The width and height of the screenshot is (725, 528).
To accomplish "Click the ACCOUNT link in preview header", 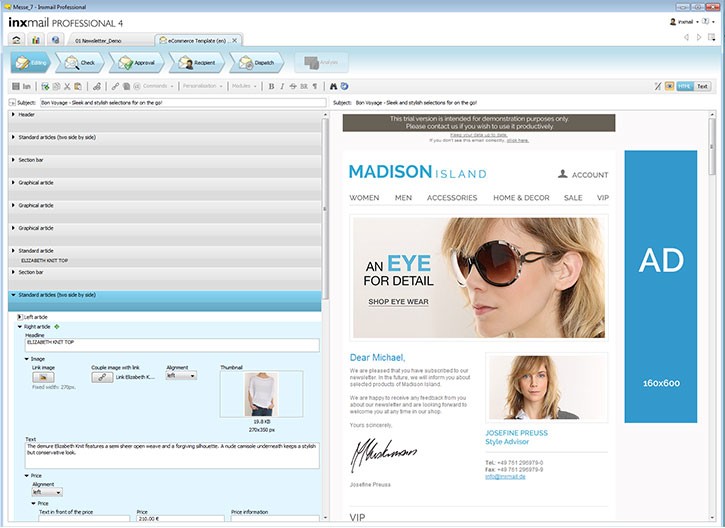I will pyautogui.click(x=583, y=175).
